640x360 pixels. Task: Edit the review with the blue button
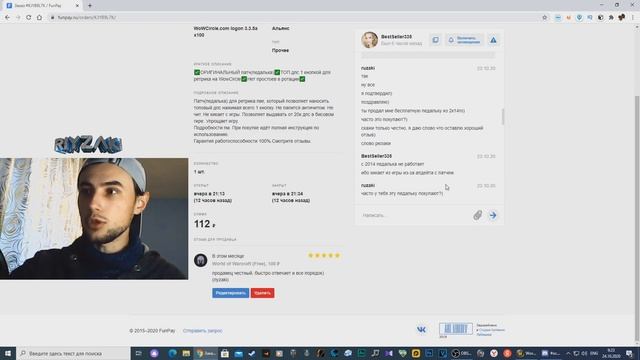[230, 293]
